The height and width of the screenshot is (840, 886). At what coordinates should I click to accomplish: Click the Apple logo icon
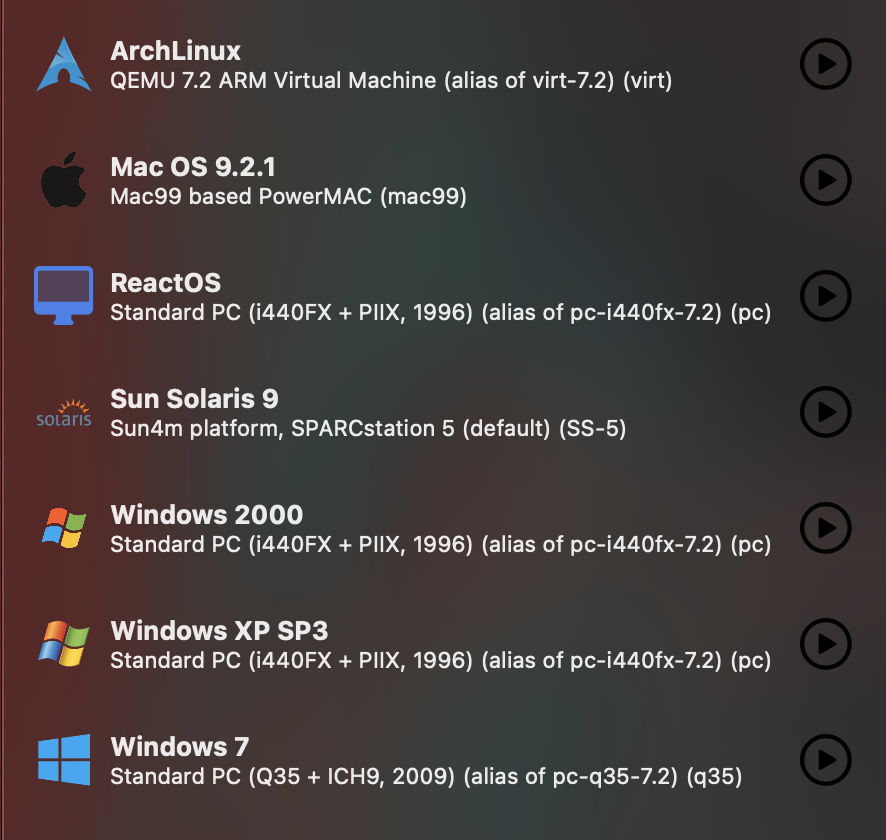click(x=64, y=180)
